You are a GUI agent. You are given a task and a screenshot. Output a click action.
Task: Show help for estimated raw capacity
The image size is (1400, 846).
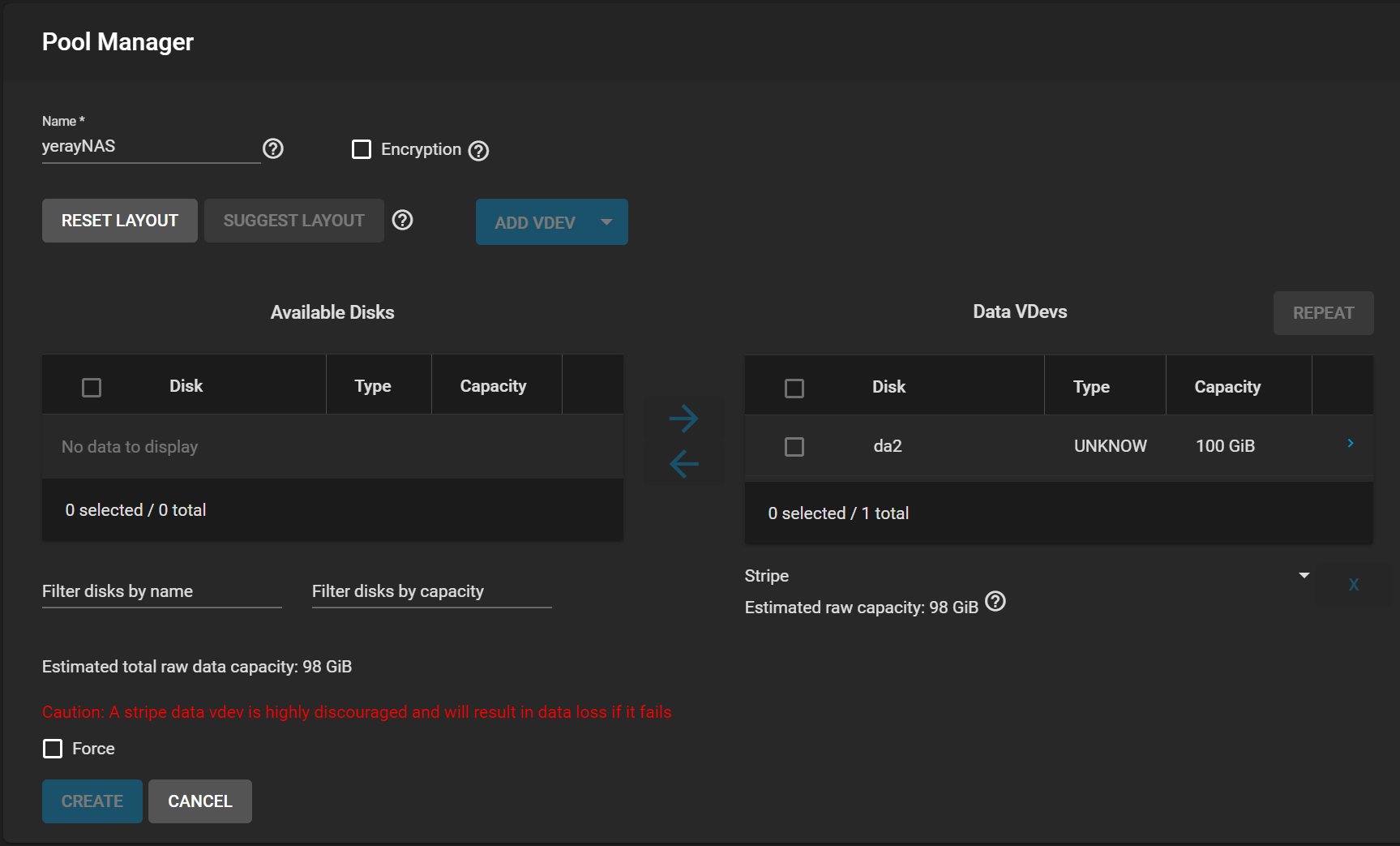coord(995,602)
